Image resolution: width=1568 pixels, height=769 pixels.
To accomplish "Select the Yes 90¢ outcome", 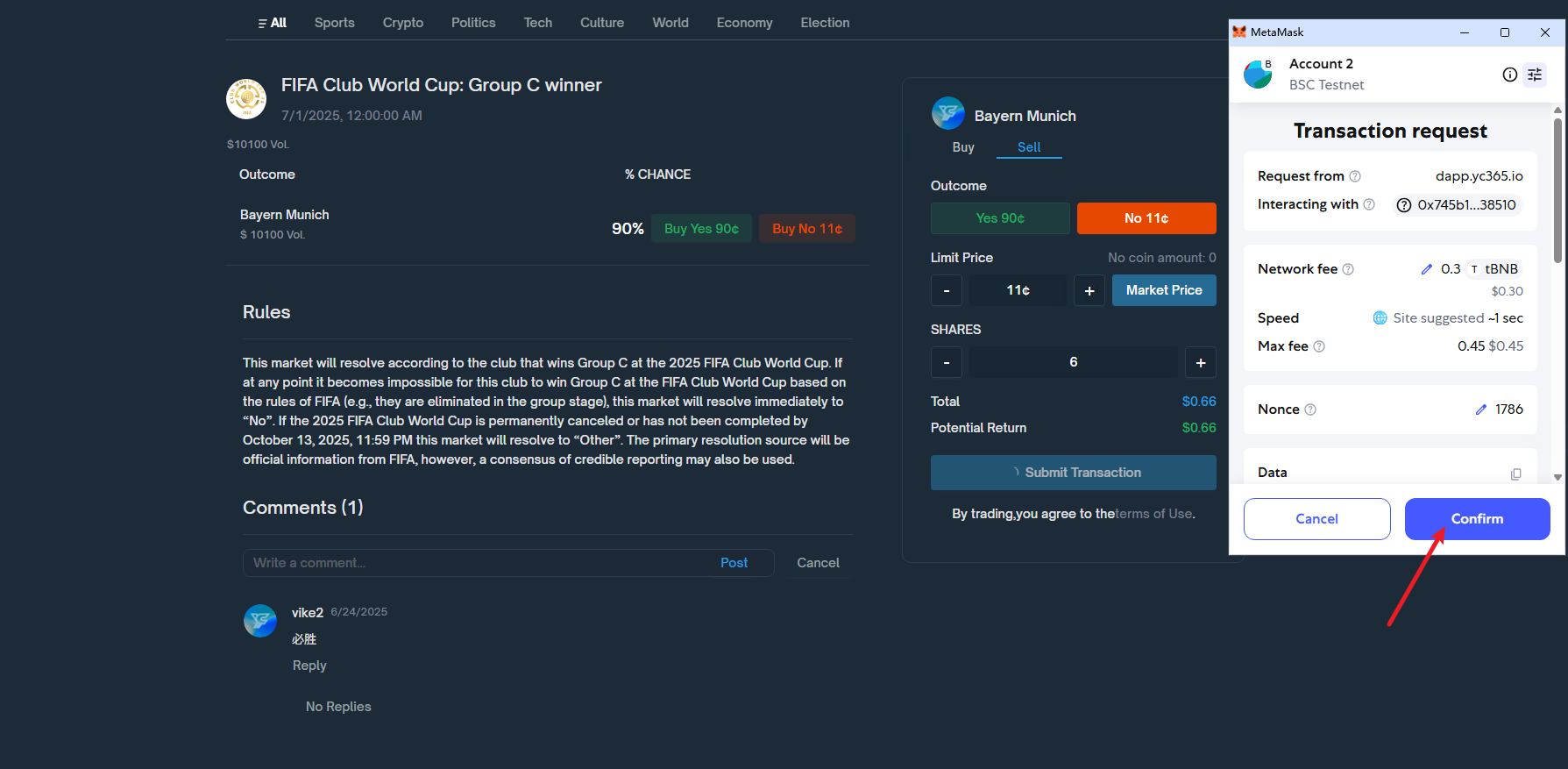I will click(x=1000, y=218).
